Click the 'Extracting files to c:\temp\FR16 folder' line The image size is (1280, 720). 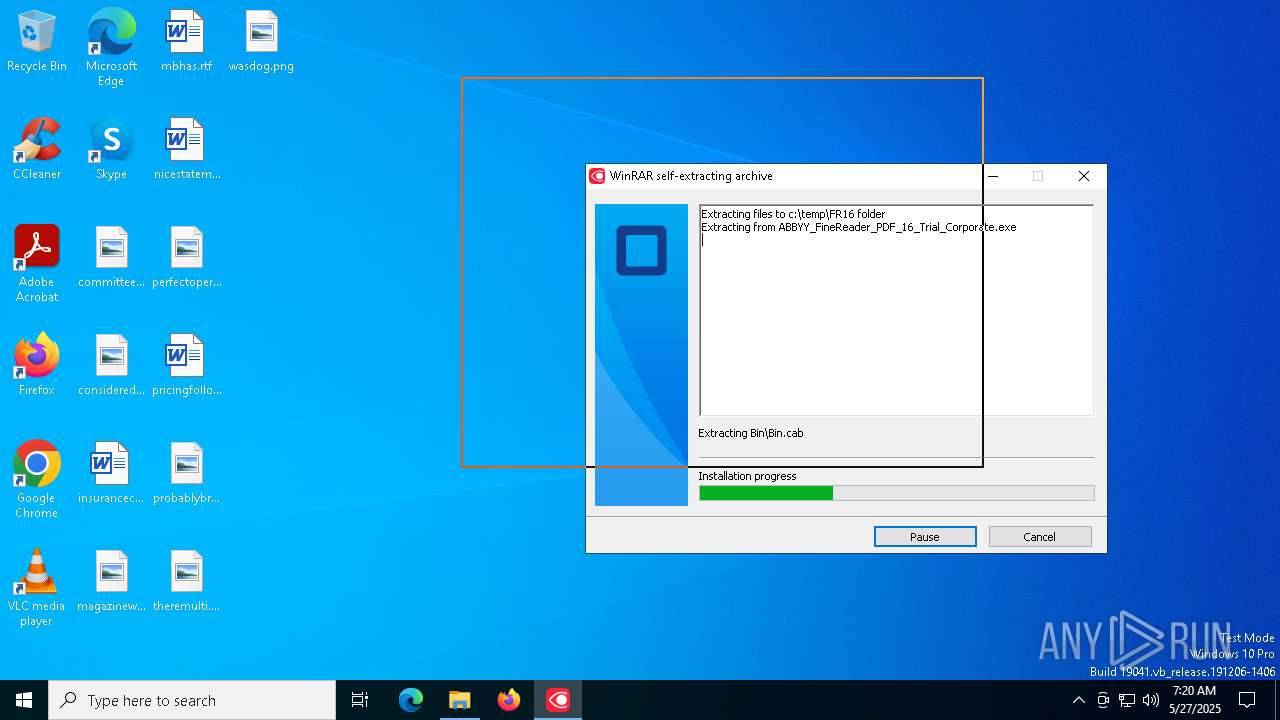point(793,214)
